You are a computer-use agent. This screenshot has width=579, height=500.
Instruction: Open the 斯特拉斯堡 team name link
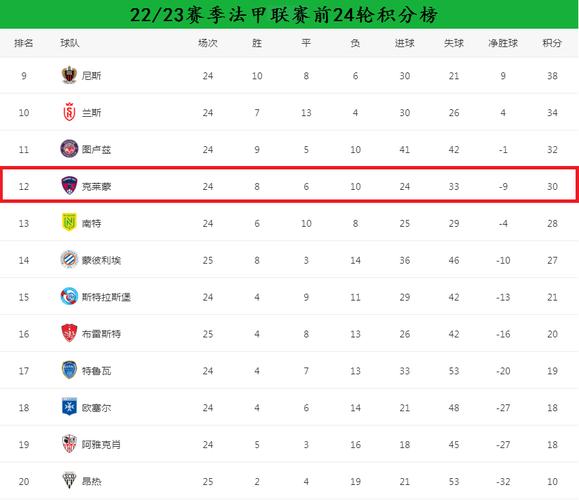click(106, 297)
